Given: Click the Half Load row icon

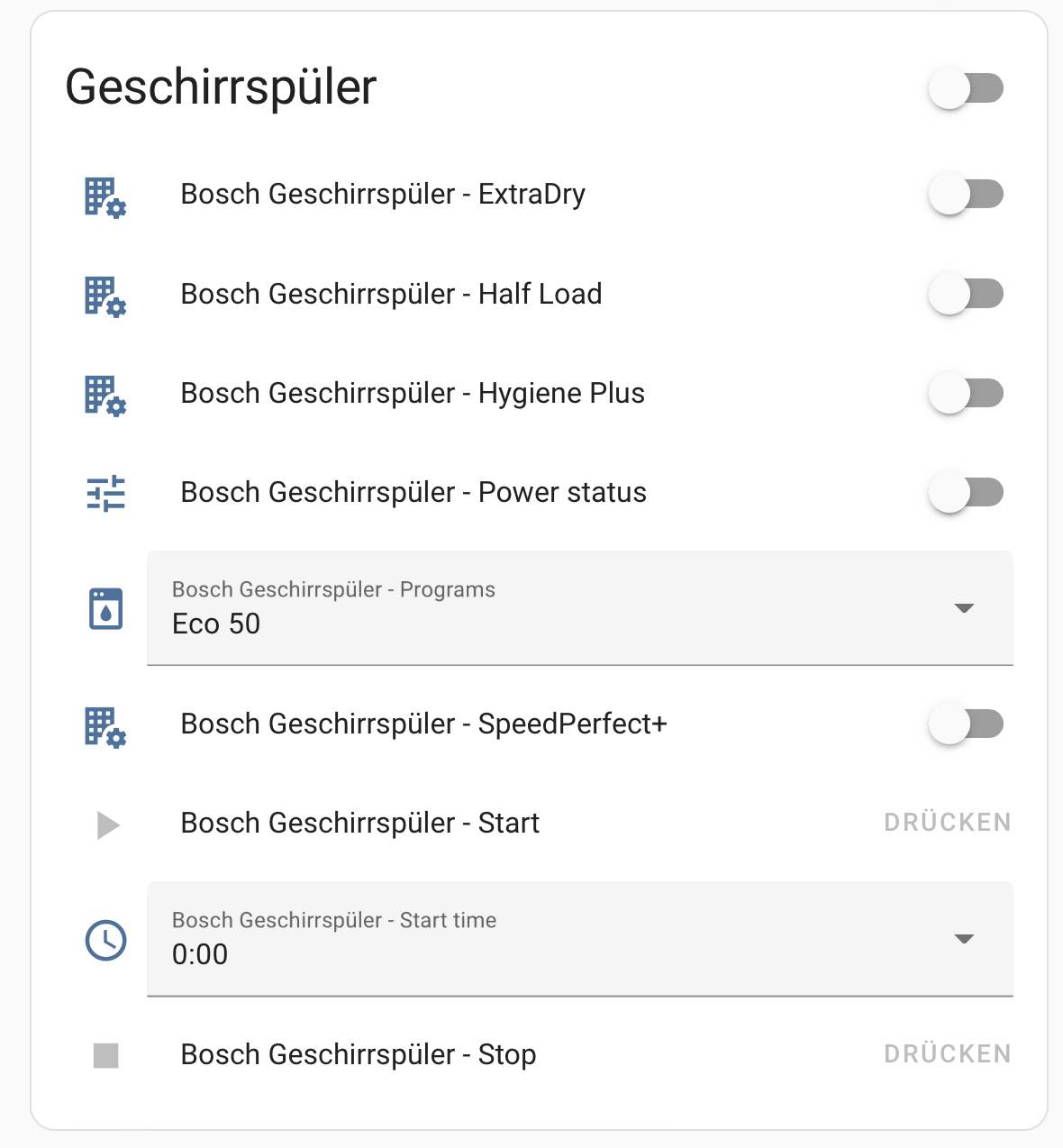Looking at the screenshot, I should click(x=105, y=296).
